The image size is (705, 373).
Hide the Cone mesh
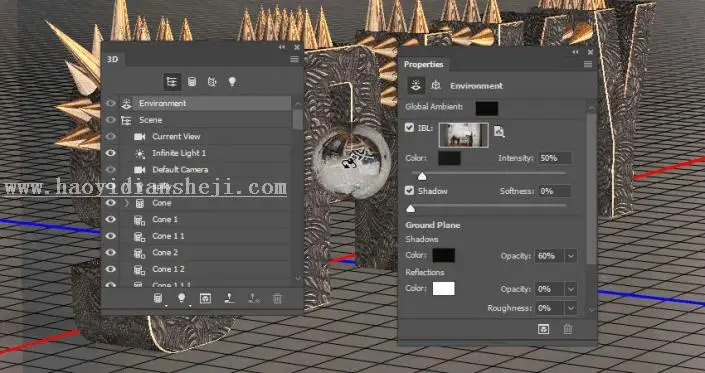(110, 203)
